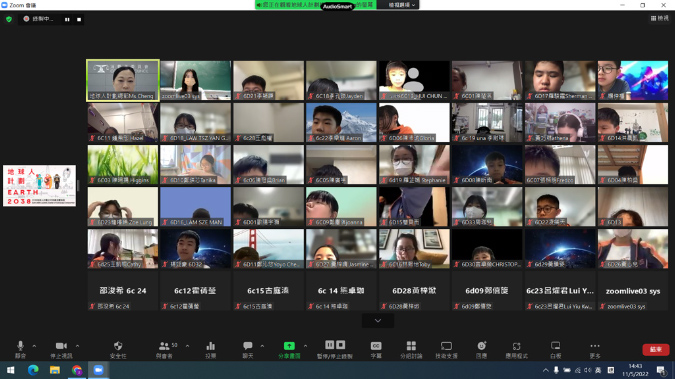The image size is (675, 379).
Task: Open the Breakout Rooms icon
Action: point(411,349)
